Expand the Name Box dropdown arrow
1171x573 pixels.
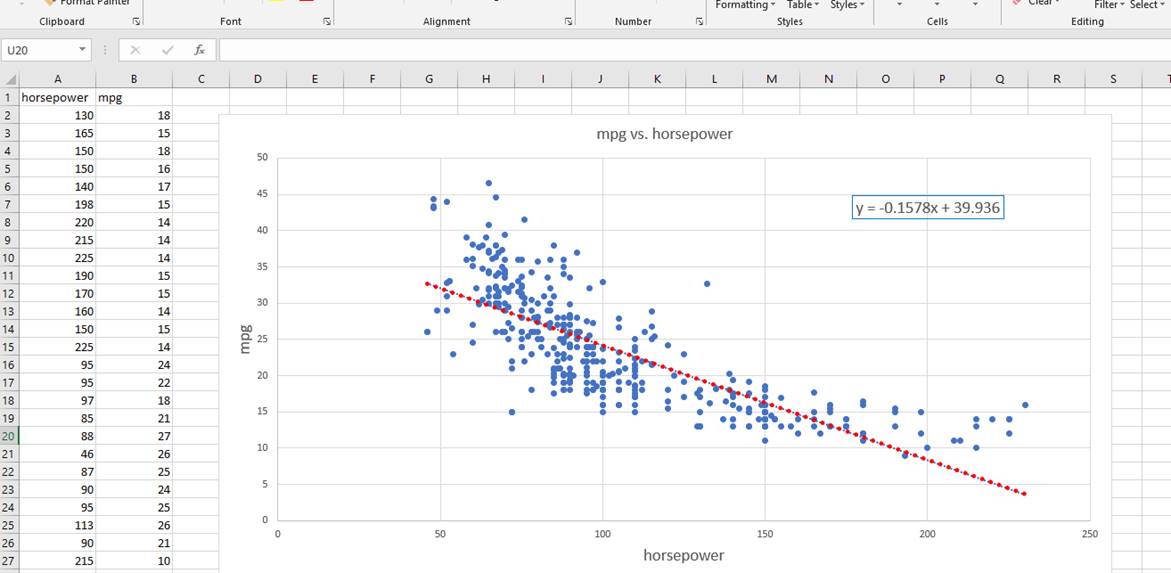pyautogui.click(x=82, y=50)
